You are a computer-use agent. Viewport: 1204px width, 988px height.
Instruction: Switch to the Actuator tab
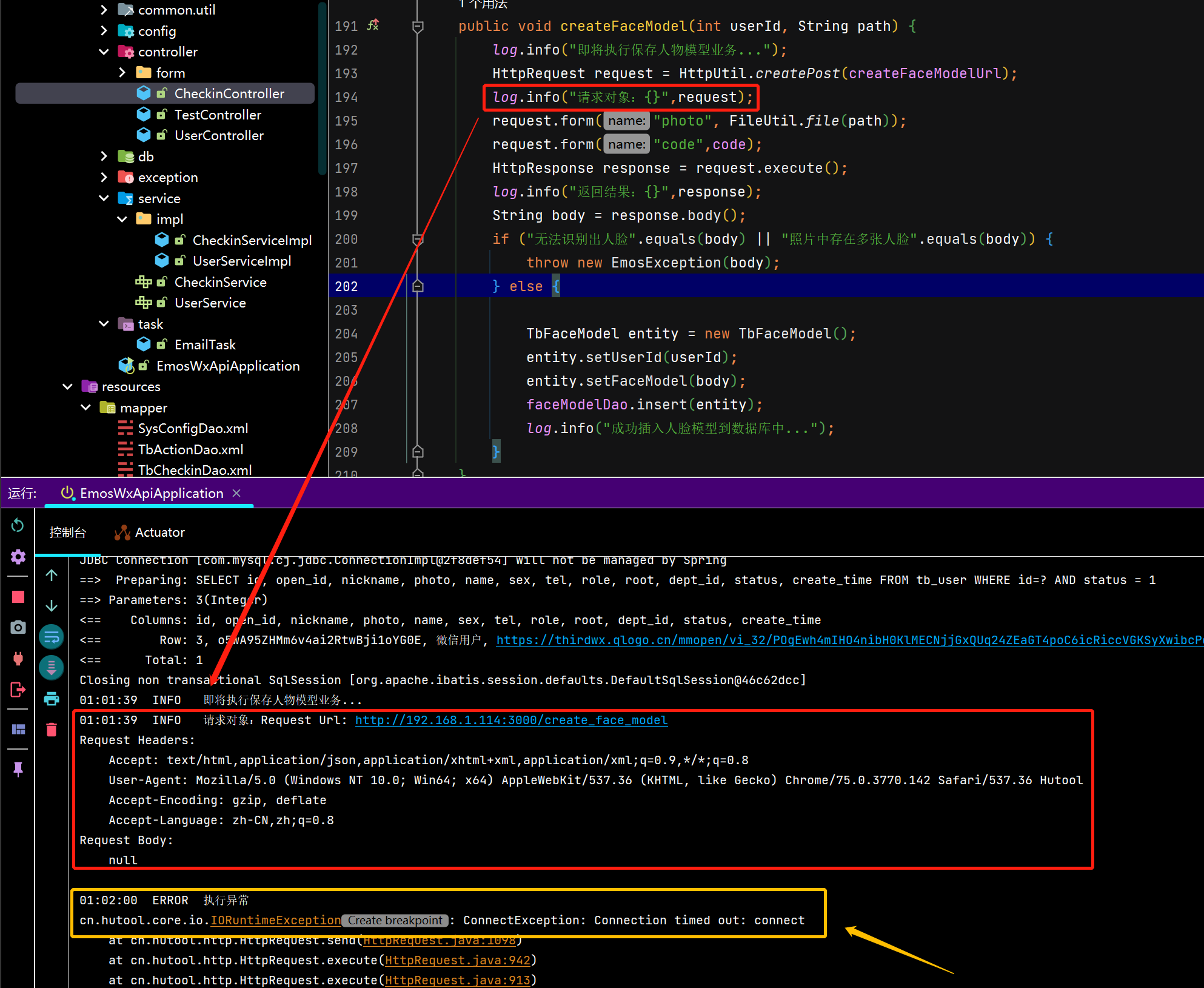click(x=150, y=533)
